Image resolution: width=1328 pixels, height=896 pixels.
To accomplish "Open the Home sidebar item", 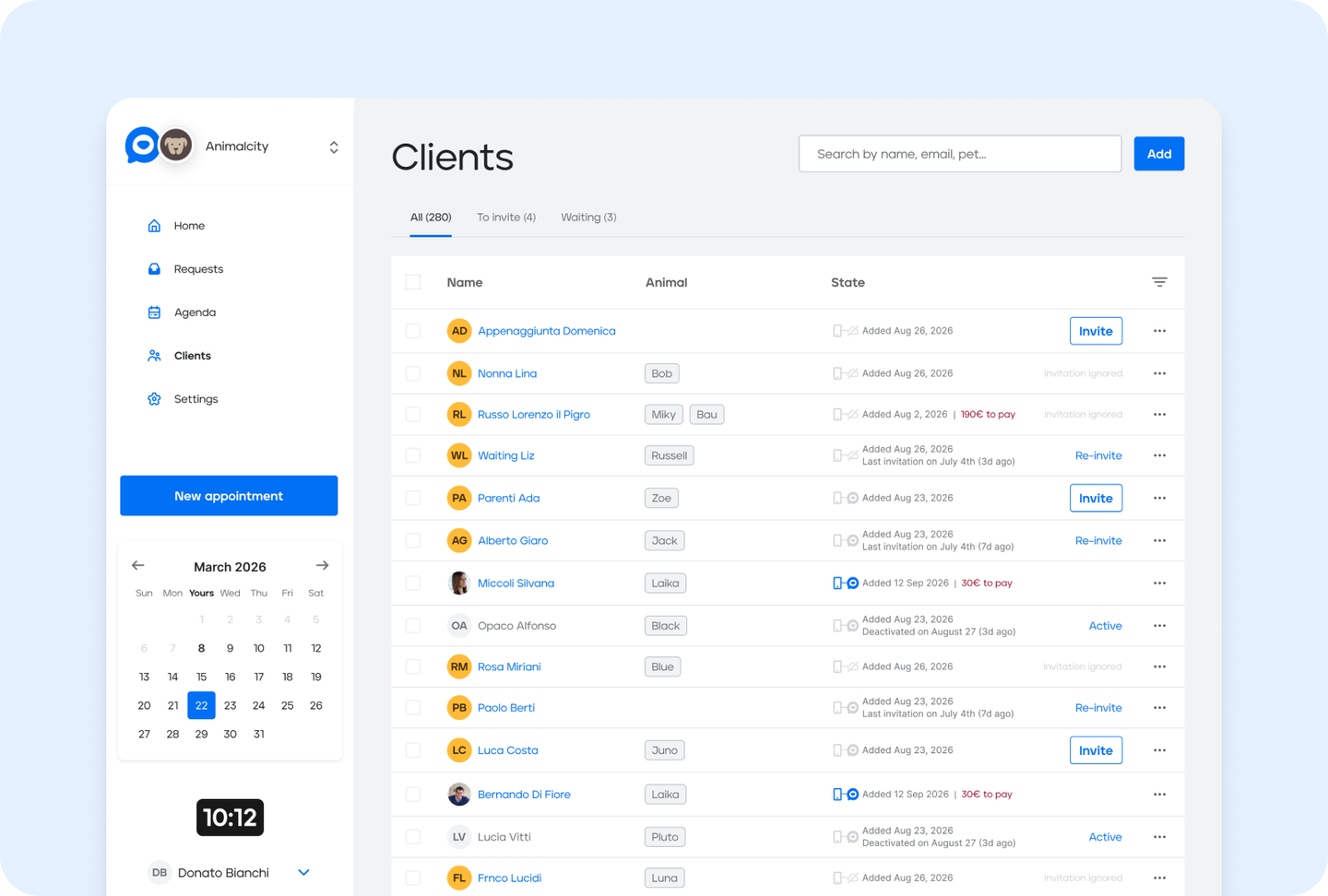I will 175,226.
